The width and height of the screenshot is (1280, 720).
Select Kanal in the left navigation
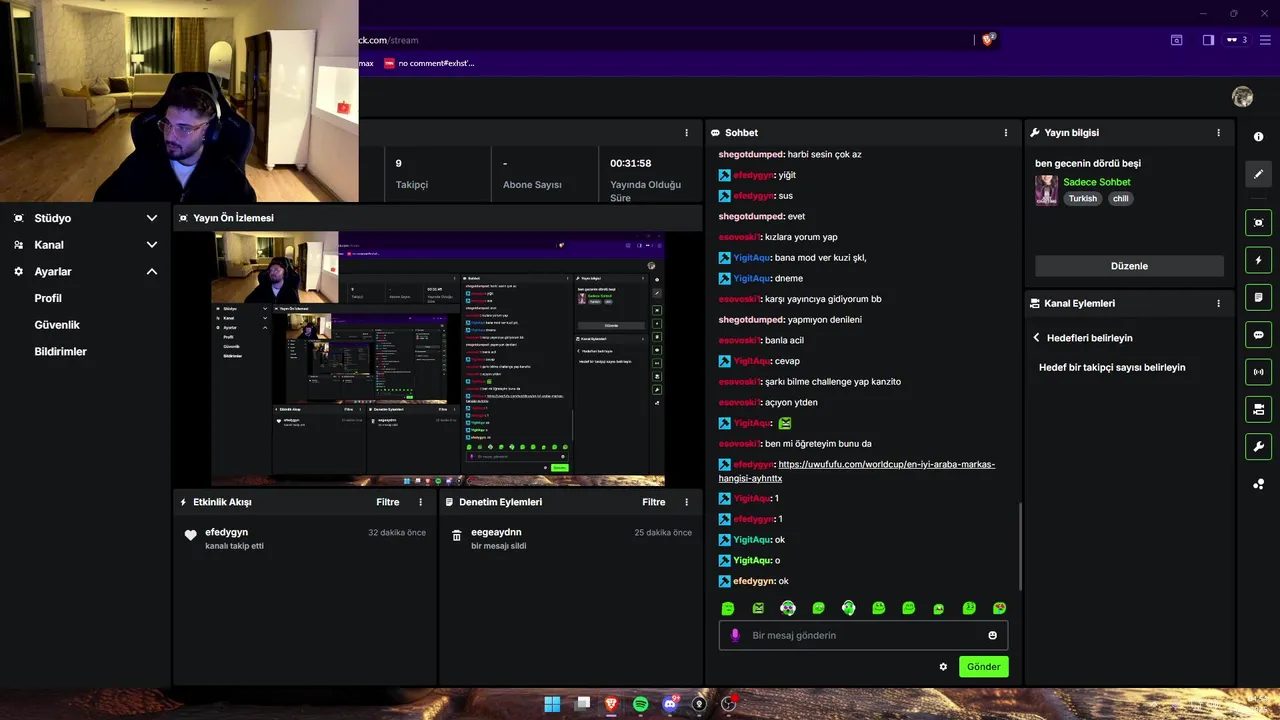(48, 245)
